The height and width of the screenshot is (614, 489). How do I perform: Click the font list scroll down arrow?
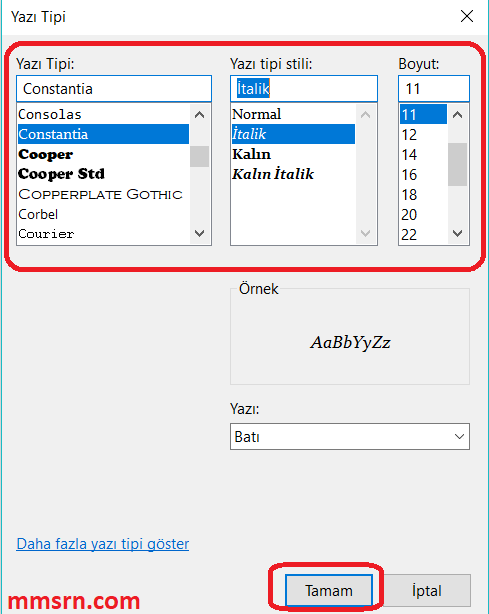pyautogui.click(x=200, y=233)
